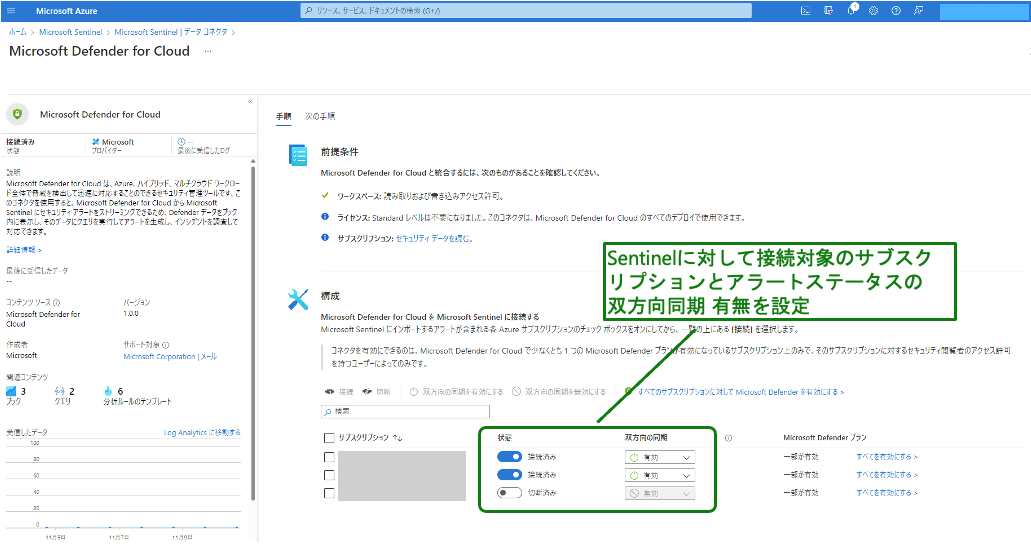Click the workbooks chart icon (3)
Image resolution: width=1031 pixels, height=544 pixels.
11,391
